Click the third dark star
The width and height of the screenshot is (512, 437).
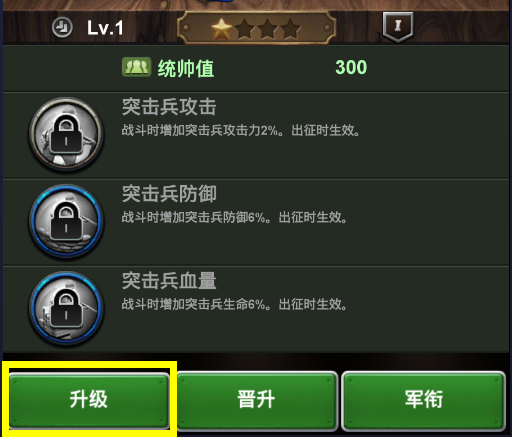point(268,29)
